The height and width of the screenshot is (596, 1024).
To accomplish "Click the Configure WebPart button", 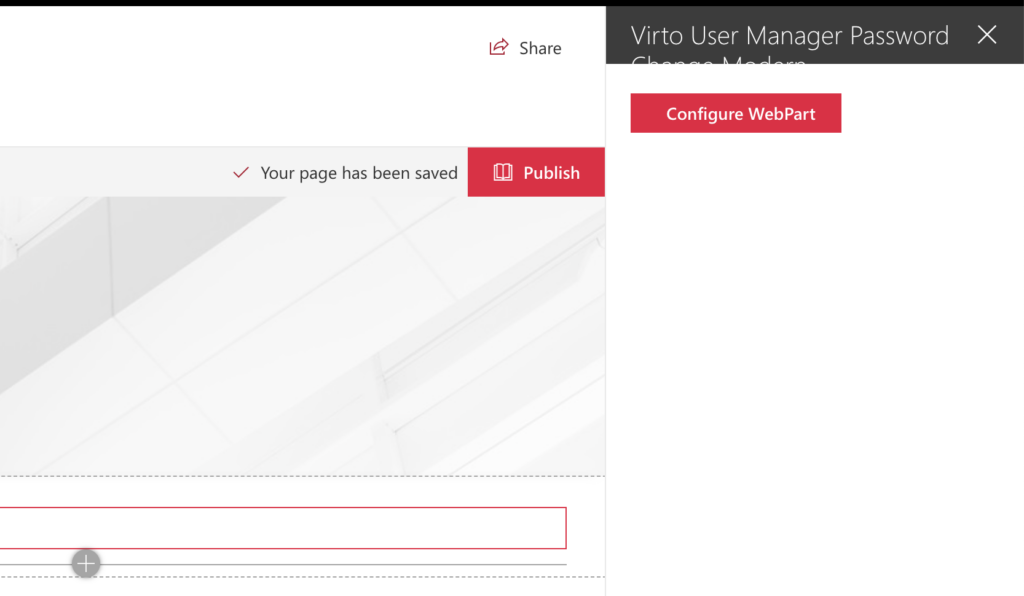I will (736, 113).
